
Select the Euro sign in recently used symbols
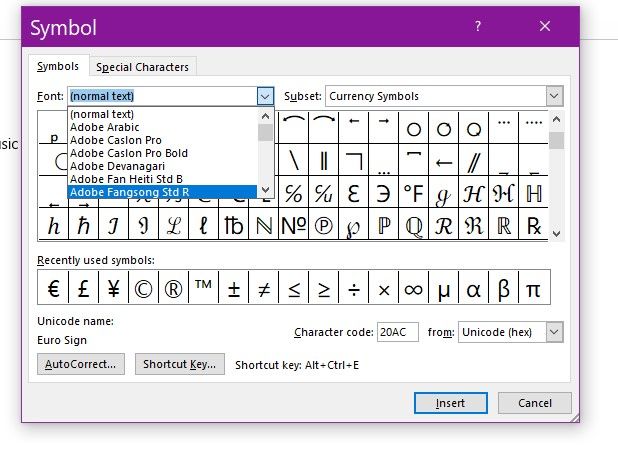point(53,288)
